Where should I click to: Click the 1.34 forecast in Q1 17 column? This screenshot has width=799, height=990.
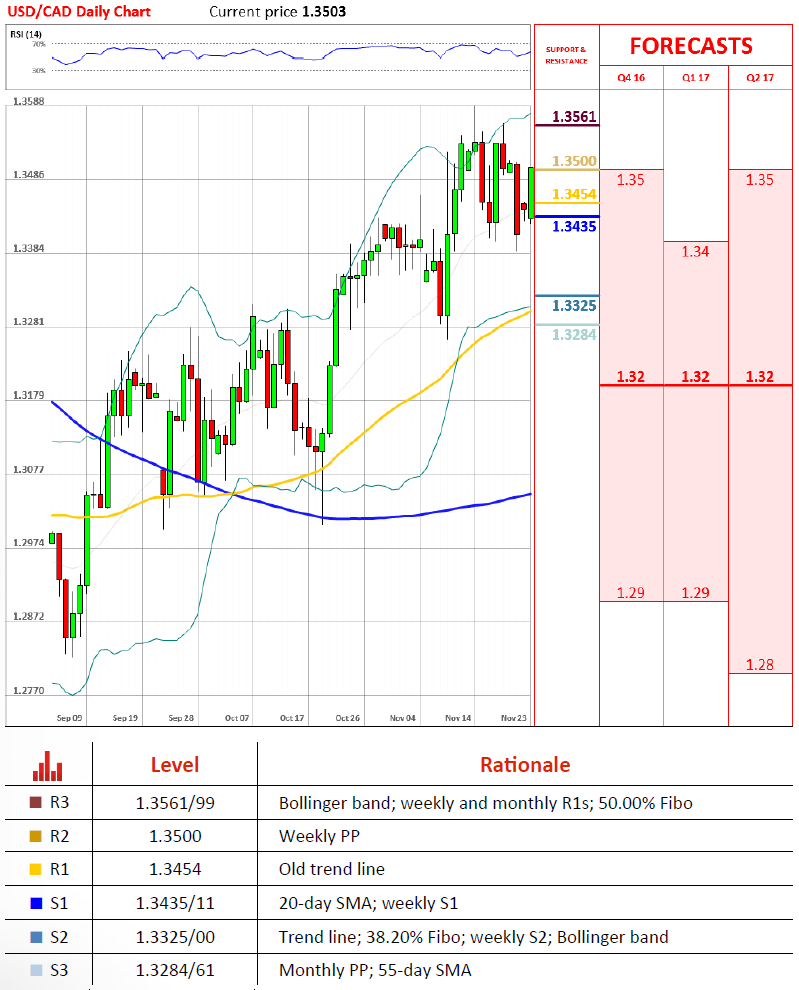click(695, 252)
